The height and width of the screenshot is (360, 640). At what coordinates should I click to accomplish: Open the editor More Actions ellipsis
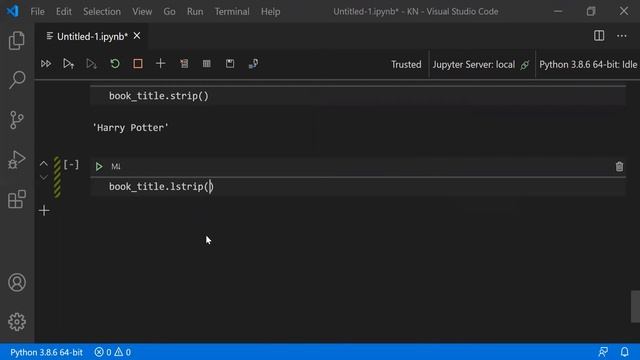click(x=622, y=36)
